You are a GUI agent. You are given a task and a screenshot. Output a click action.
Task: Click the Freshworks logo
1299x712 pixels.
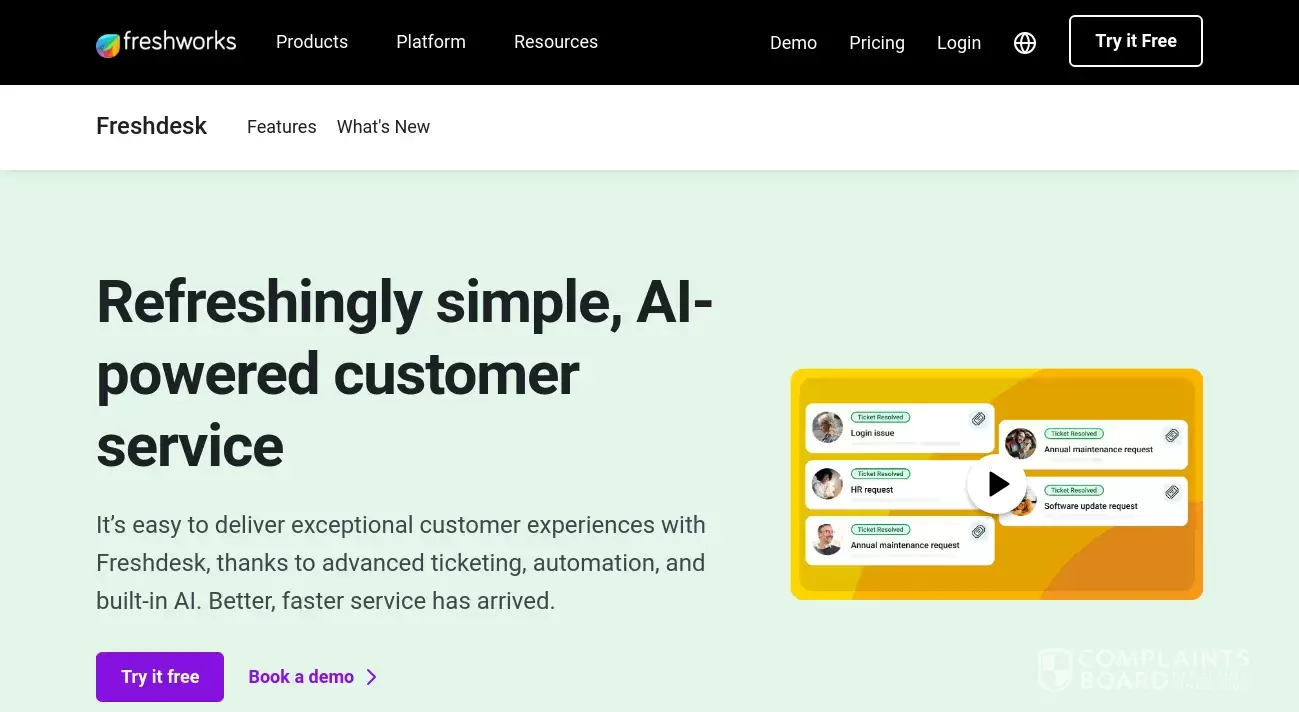click(x=166, y=42)
